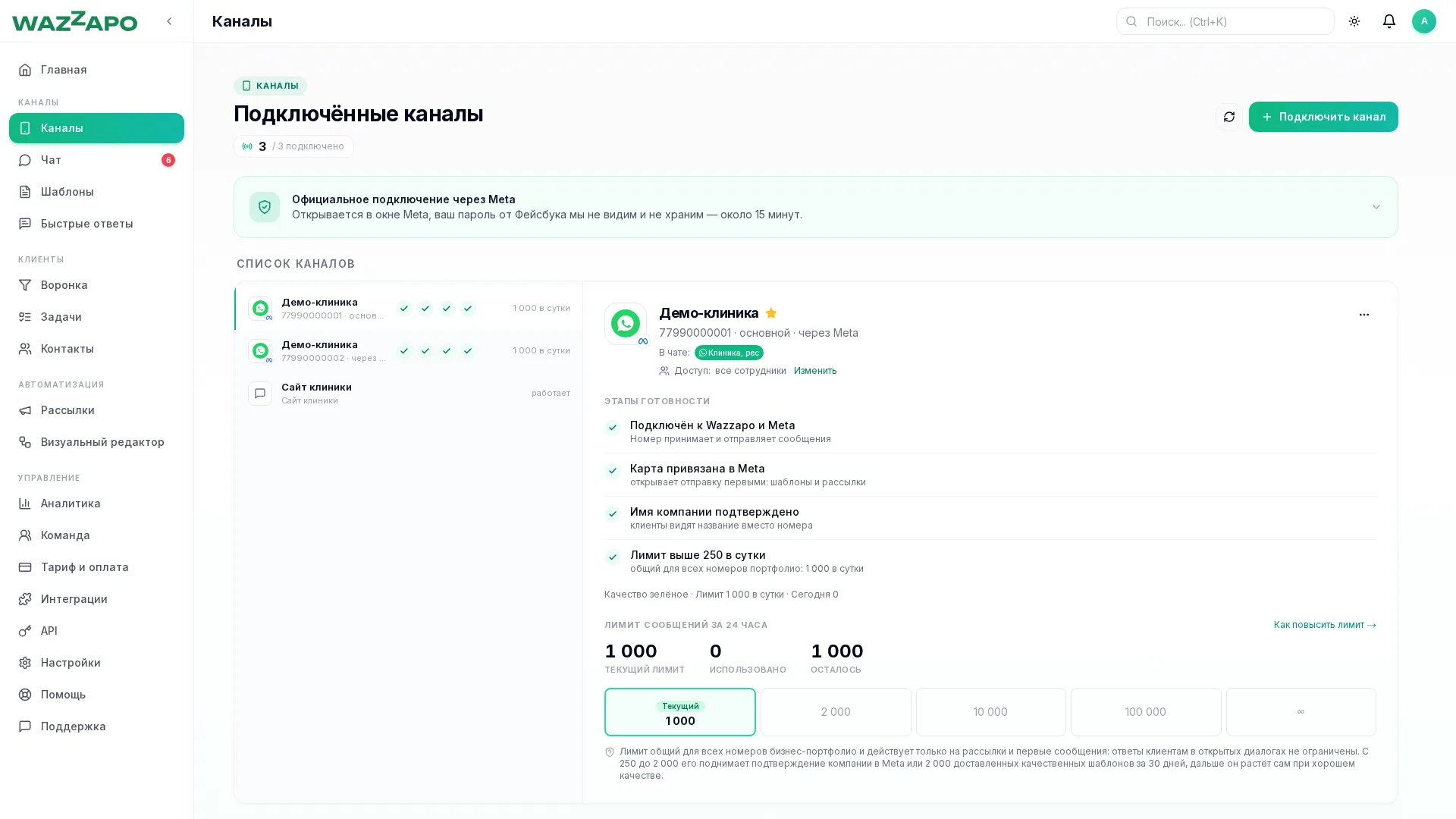Expand the Официальное подключение через Meta banner
Screen dimensions: 1456x819
[x=815, y=207]
